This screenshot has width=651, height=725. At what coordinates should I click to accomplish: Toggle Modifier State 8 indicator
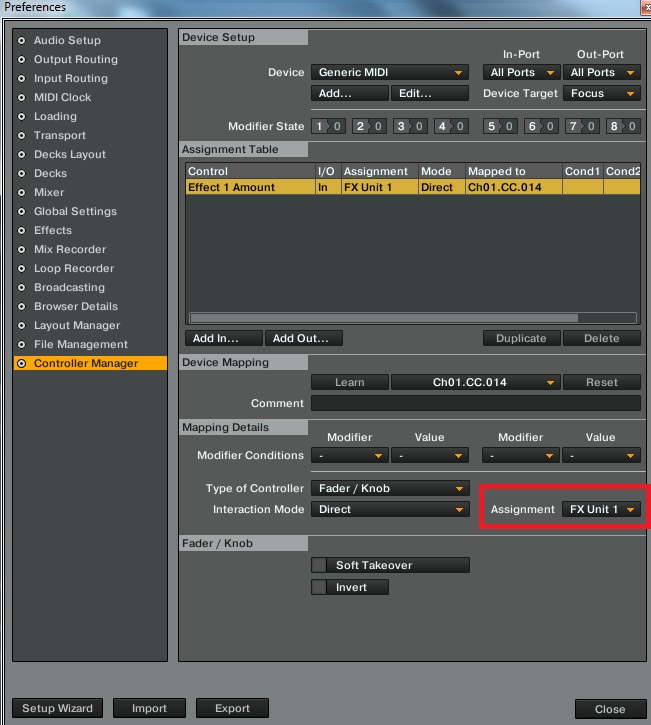point(623,126)
